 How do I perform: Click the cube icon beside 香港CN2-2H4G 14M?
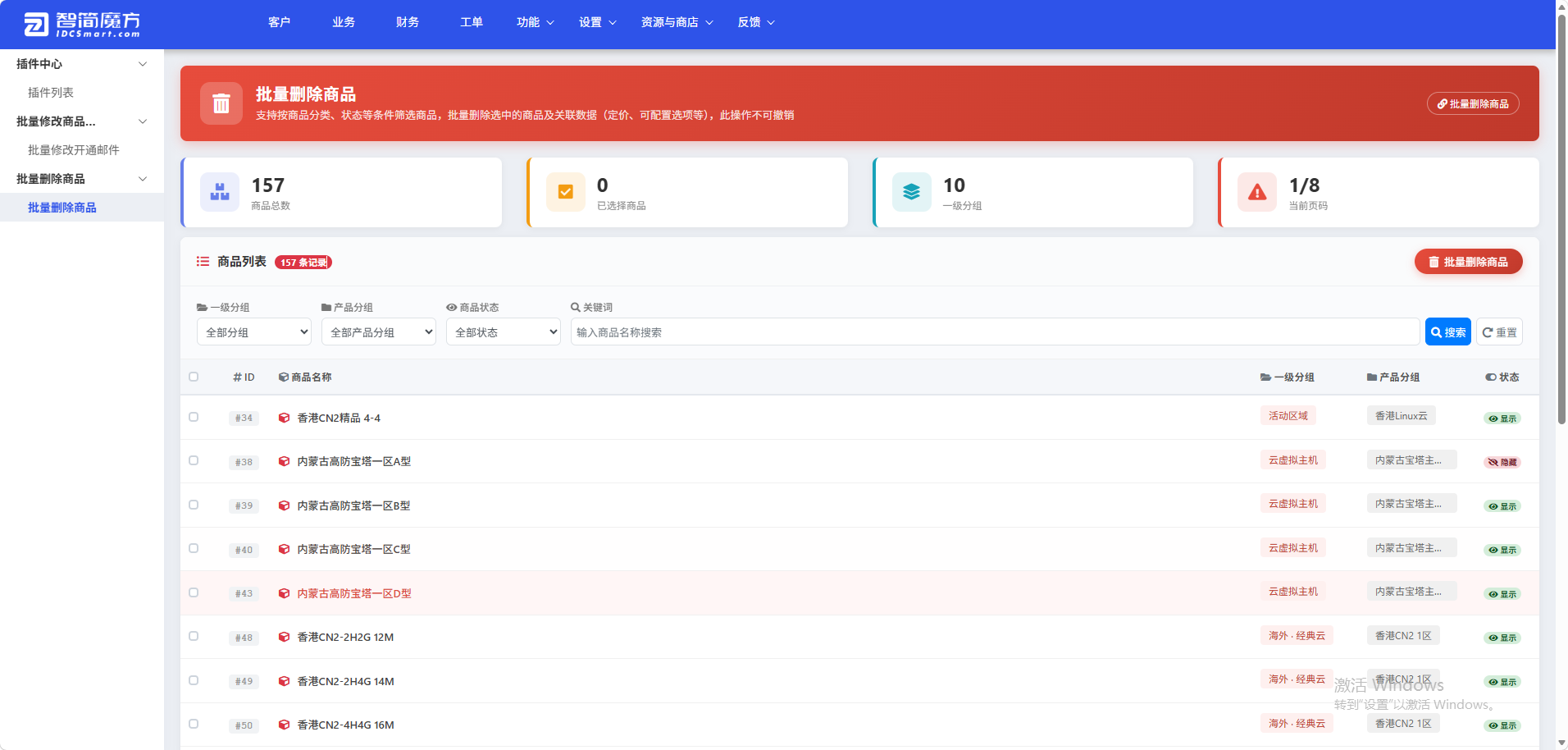tap(284, 681)
